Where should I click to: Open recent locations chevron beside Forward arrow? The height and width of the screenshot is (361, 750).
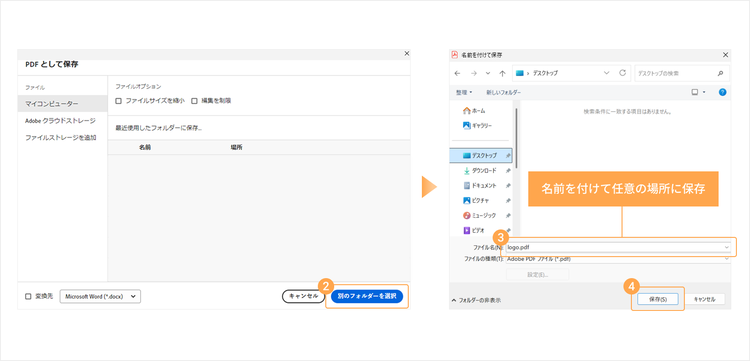[x=488, y=73]
